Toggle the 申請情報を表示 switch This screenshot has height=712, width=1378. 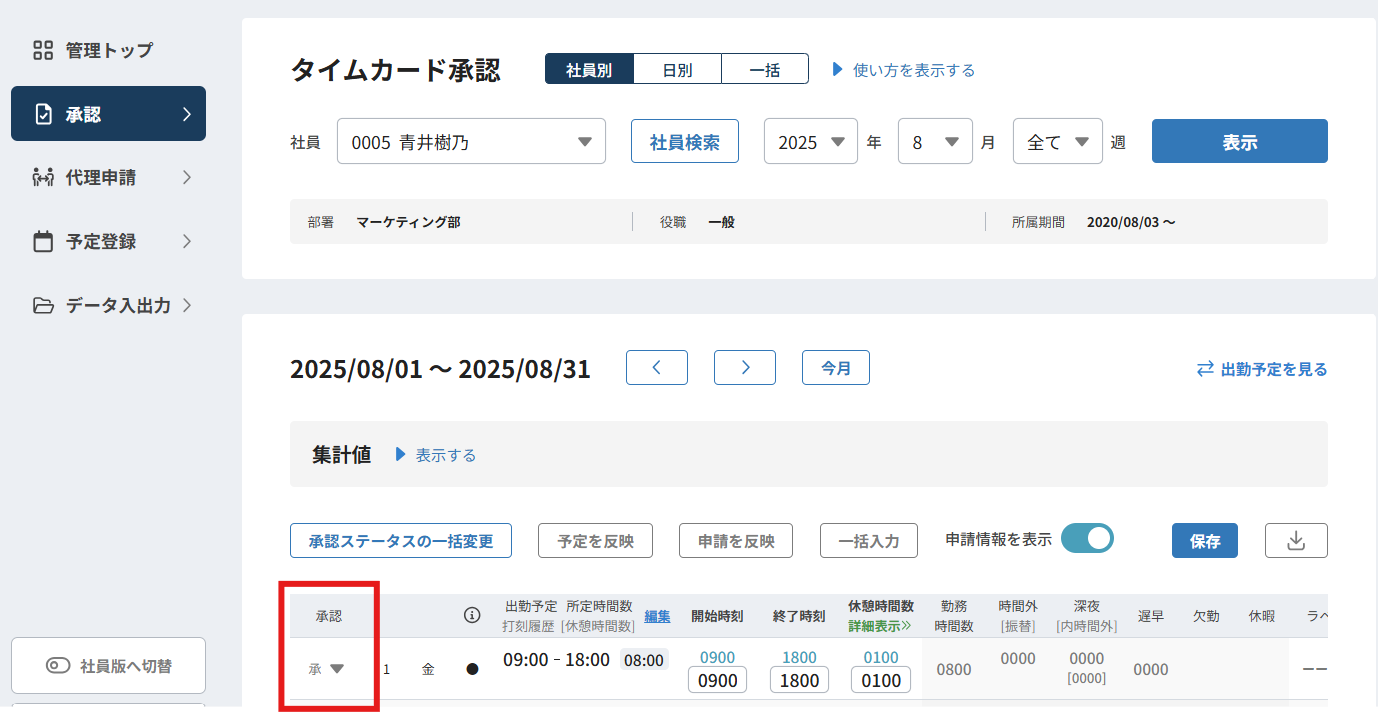tap(1087, 538)
